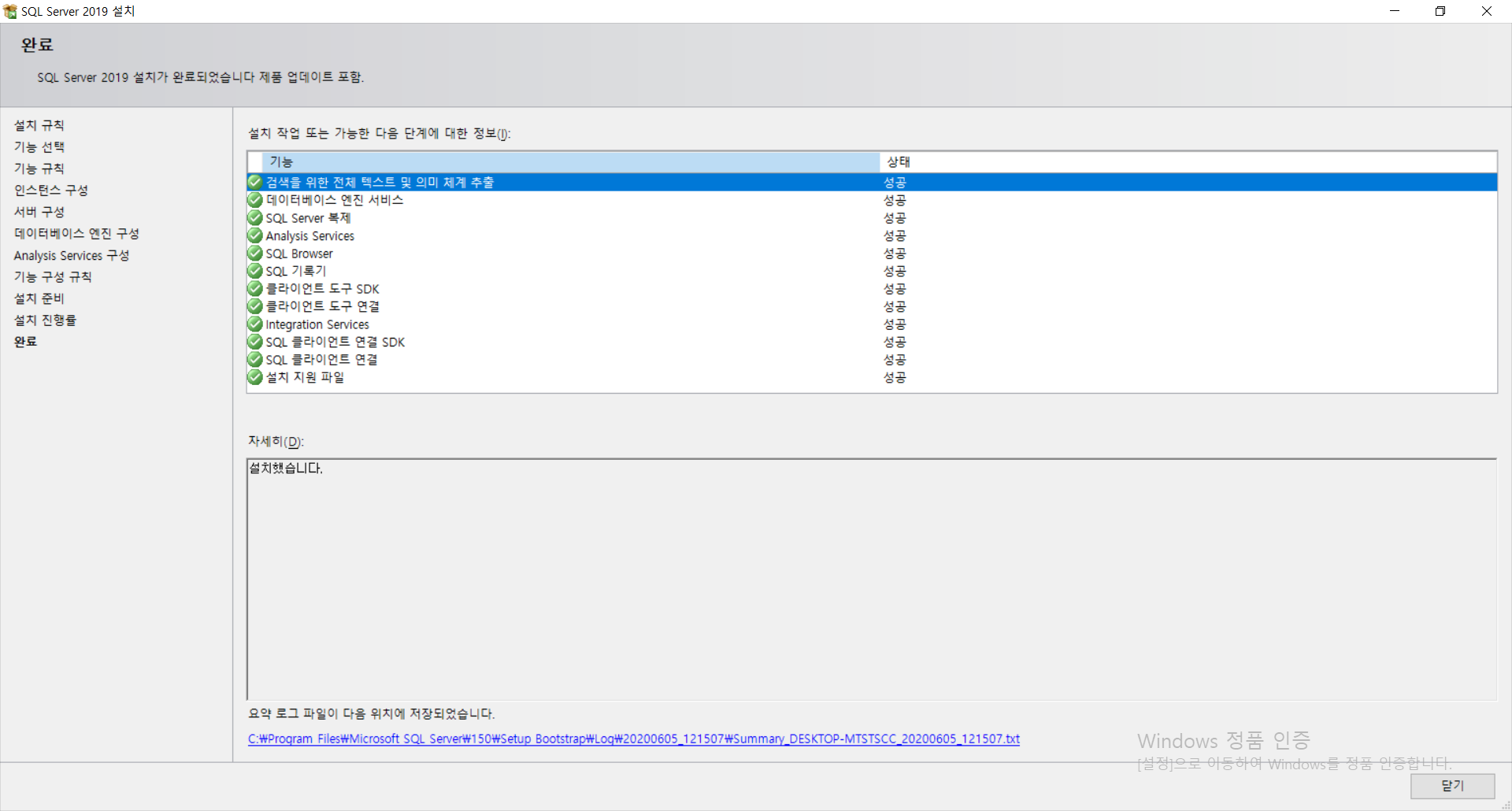Click the SQL Server setup icon in title bar
The width and height of the screenshot is (1512, 811).
[x=9, y=11]
